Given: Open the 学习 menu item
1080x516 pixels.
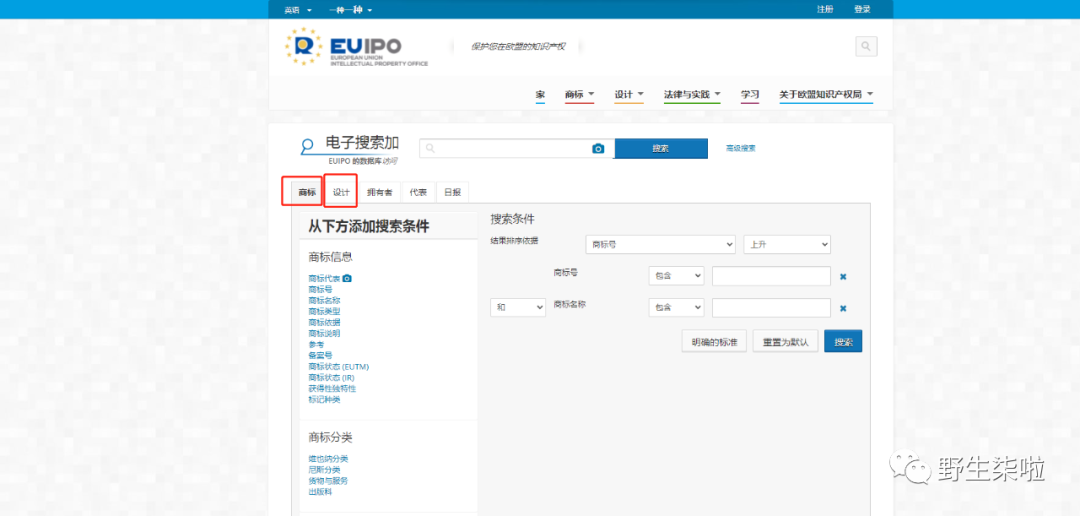Looking at the screenshot, I should (749, 94).
